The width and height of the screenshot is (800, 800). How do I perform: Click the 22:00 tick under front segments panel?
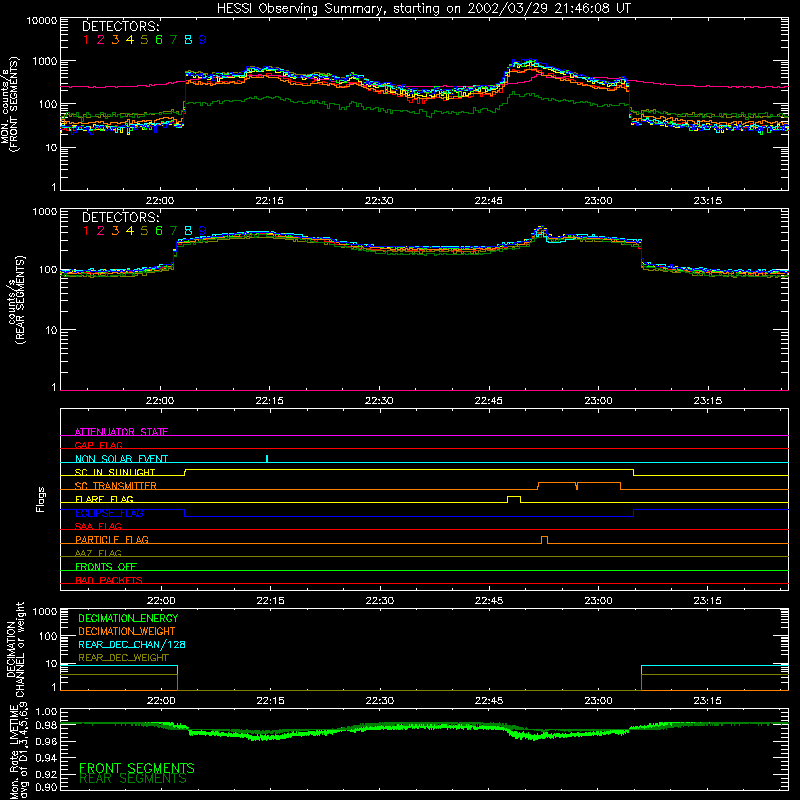click(160, 201)
